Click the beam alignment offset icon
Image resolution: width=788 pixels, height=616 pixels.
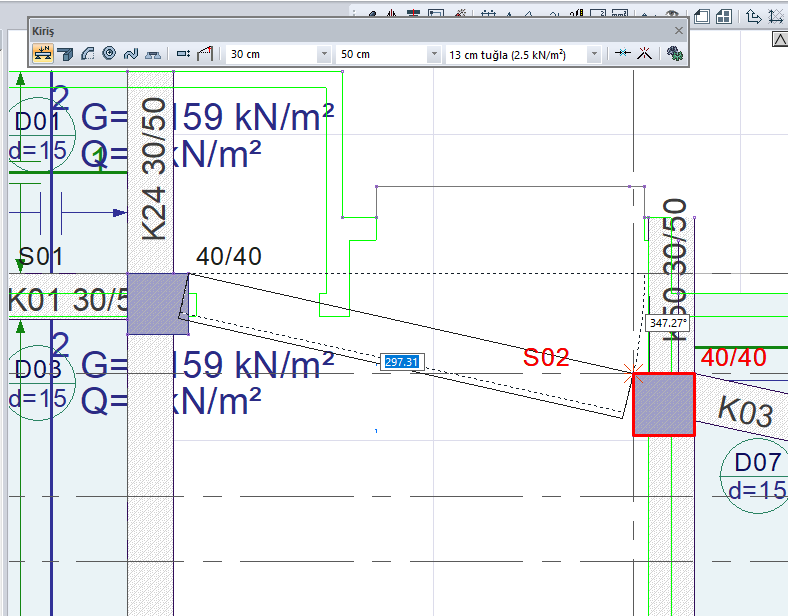pos(183,54)
